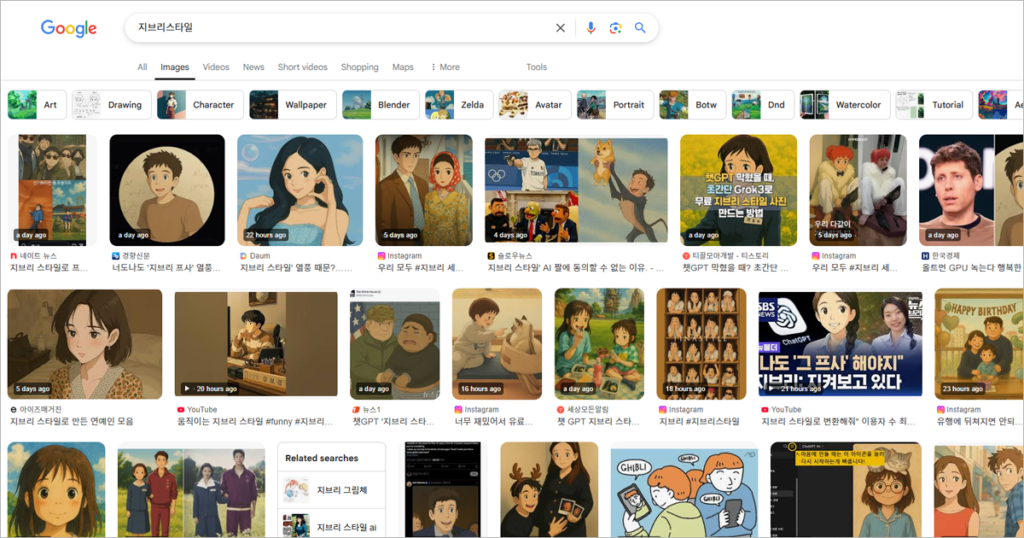
Task: Open the 슬로우뉴스 collage thumbnail
Action: [x=576, y=190]
